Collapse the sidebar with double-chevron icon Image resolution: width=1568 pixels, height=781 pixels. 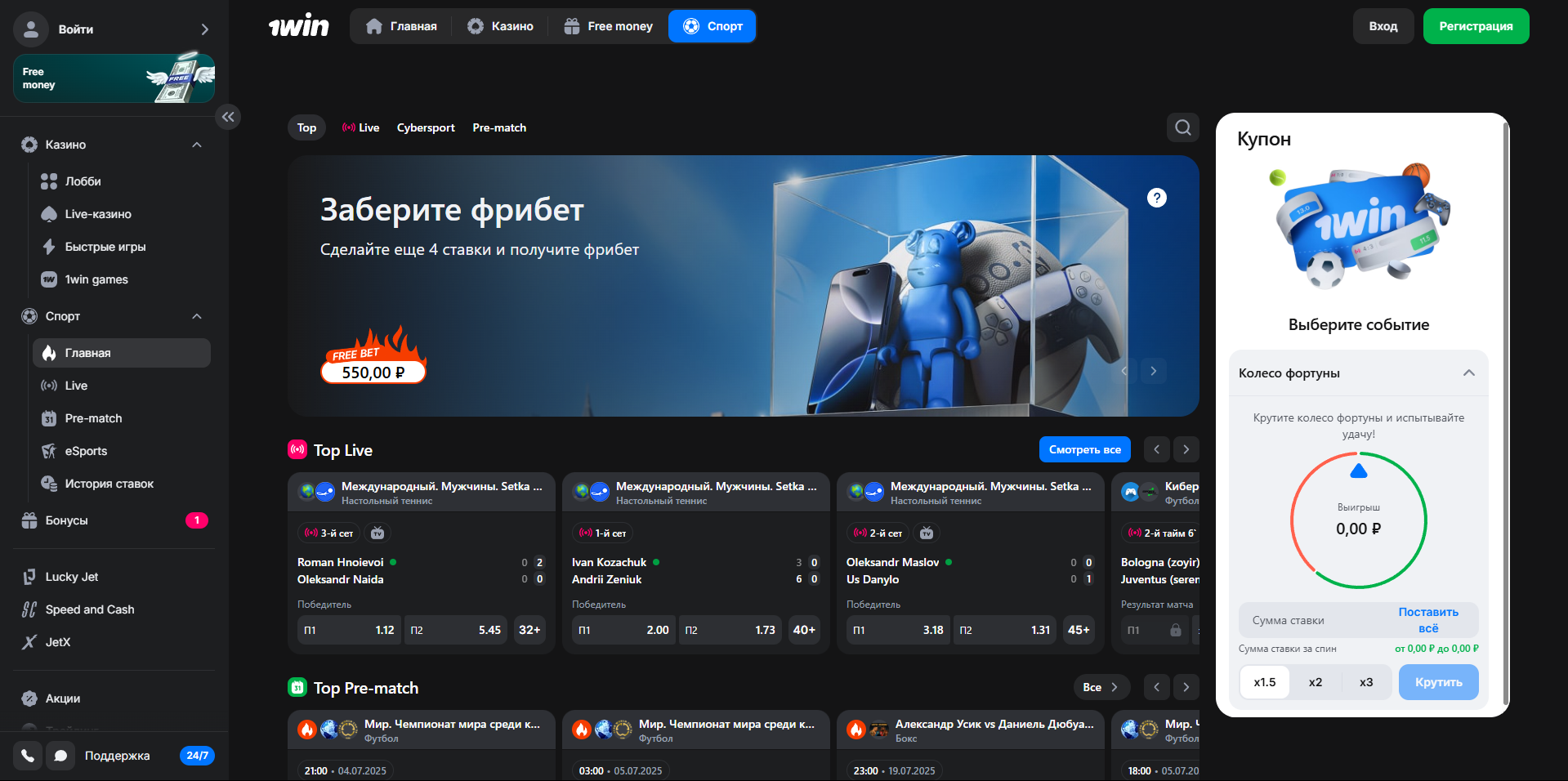tap(228, 117)
